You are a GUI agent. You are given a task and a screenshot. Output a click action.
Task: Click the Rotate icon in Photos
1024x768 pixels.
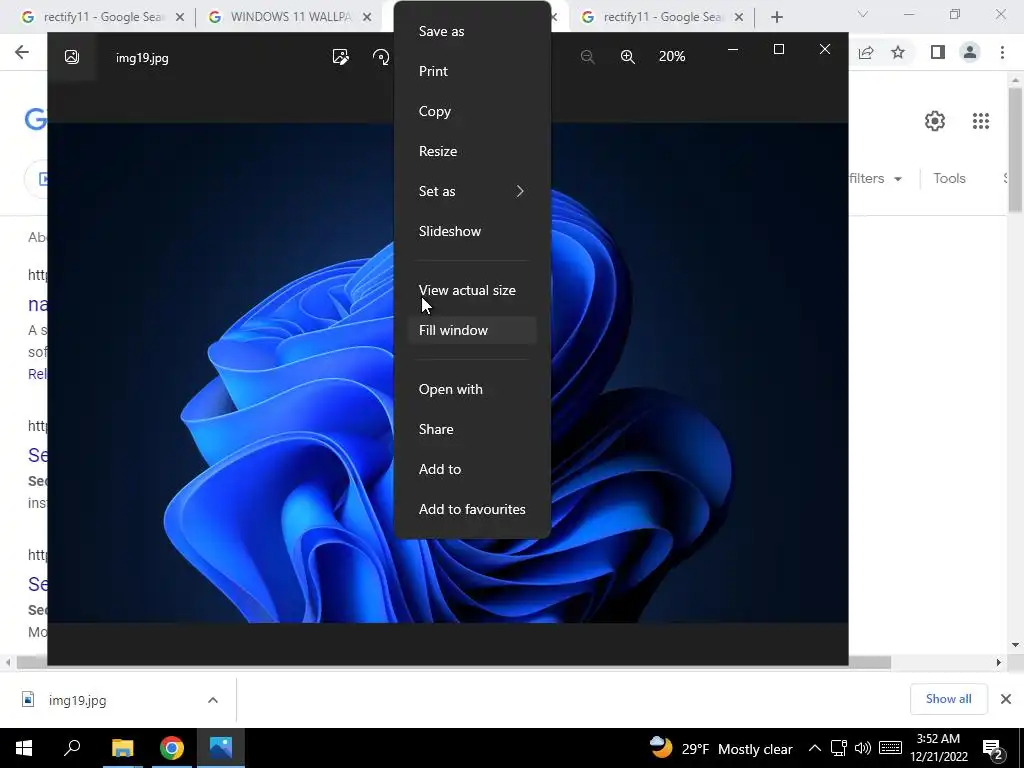(381, 57)
